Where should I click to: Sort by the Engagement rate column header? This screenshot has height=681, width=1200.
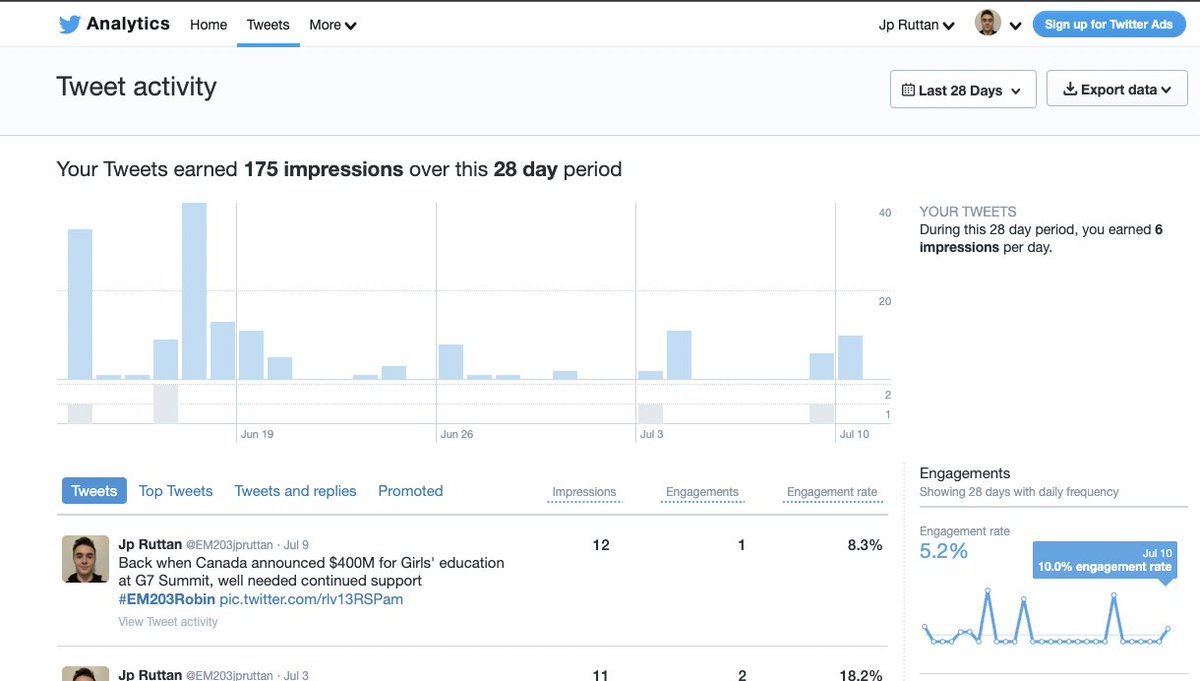832,492
